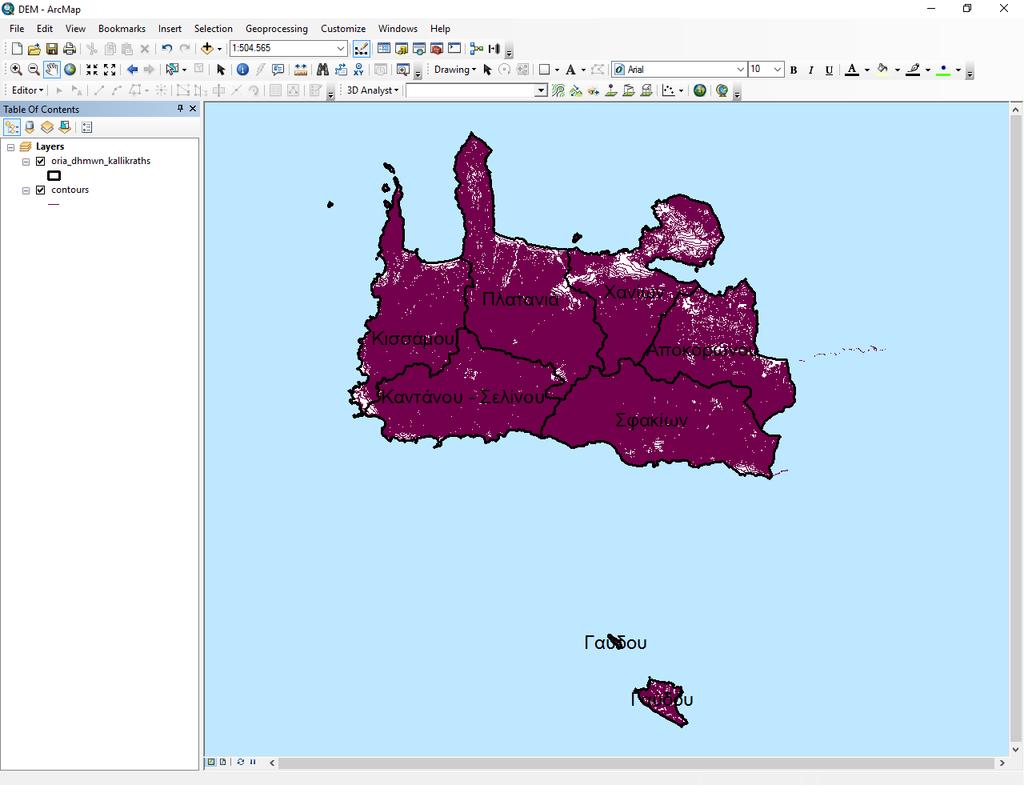Open the Editor dropdown menu

(27, 90)
